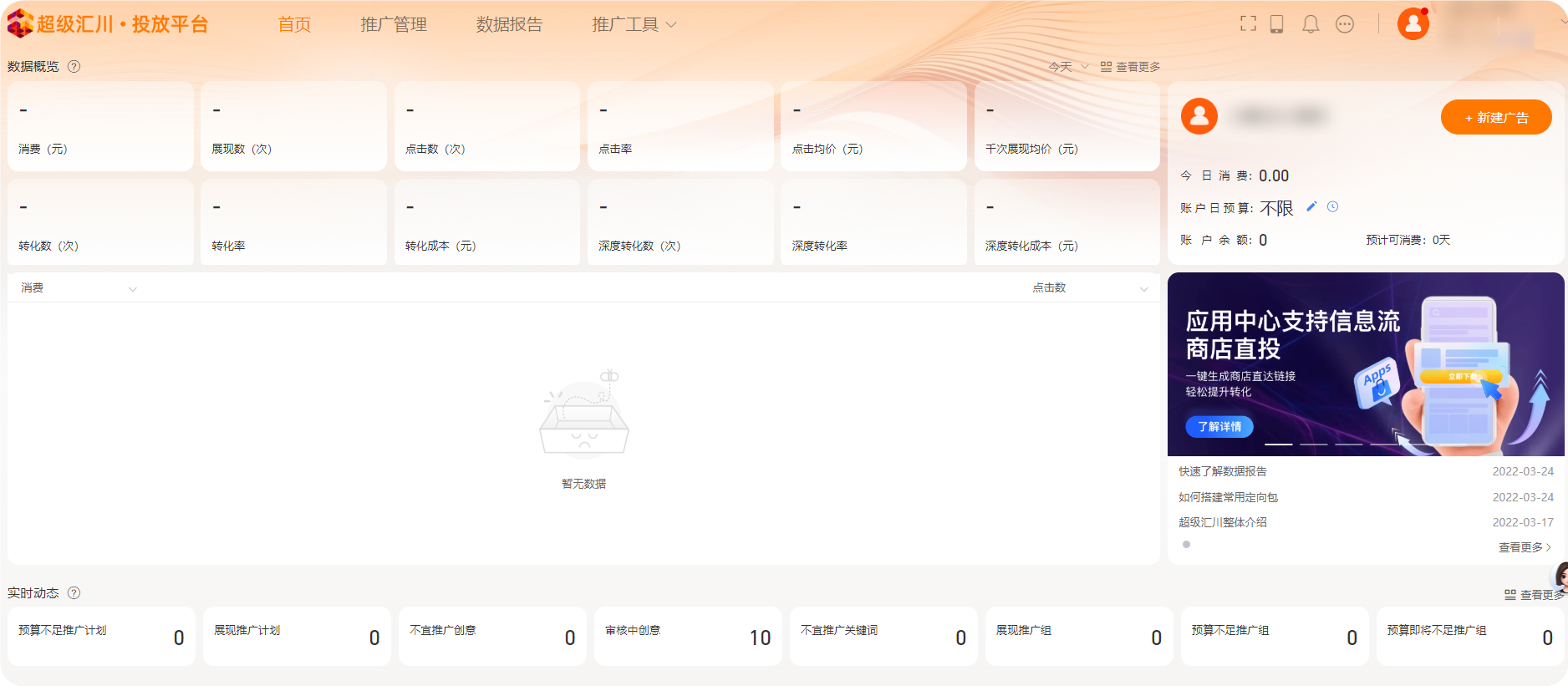
Task: Click 展现数（次）data card
Action: (x=293, y=127)
